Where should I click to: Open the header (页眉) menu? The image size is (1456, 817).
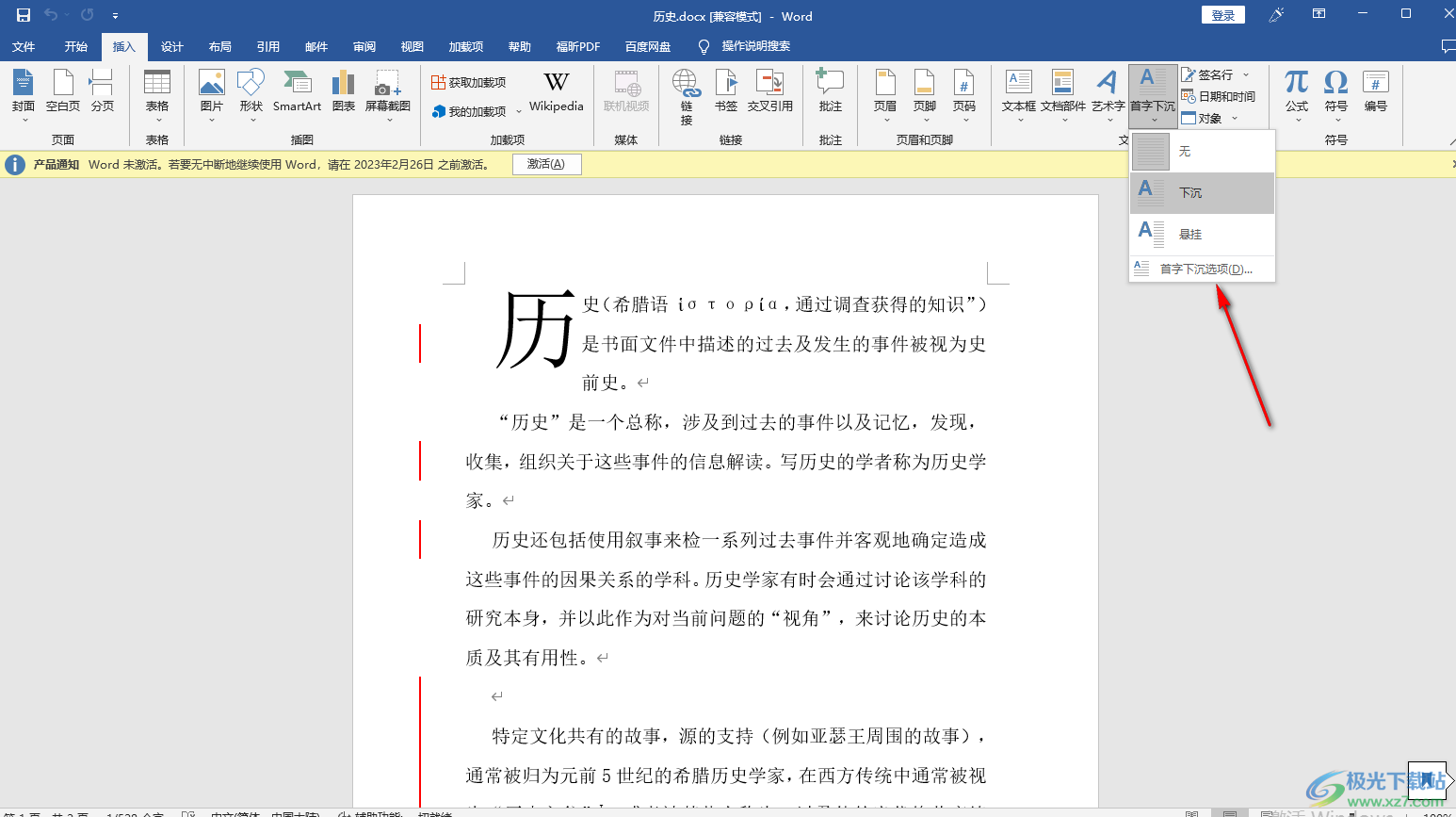[885, 94]
